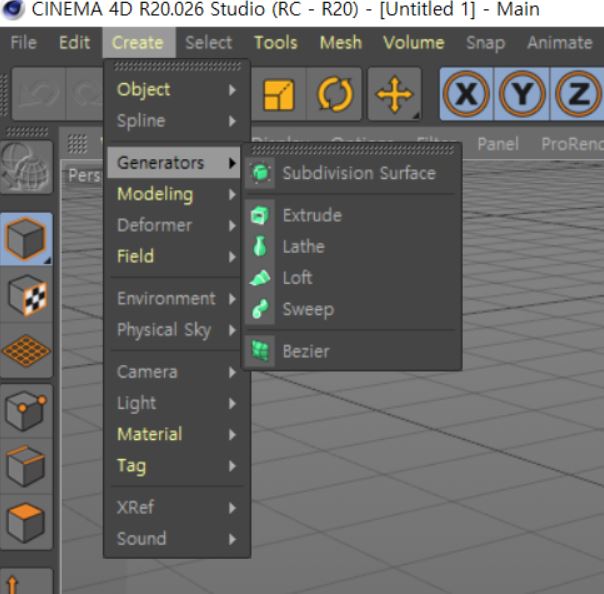
Task: Click the Make Editable globe icon
Action: pyautogui.click(x=26, y=167)
